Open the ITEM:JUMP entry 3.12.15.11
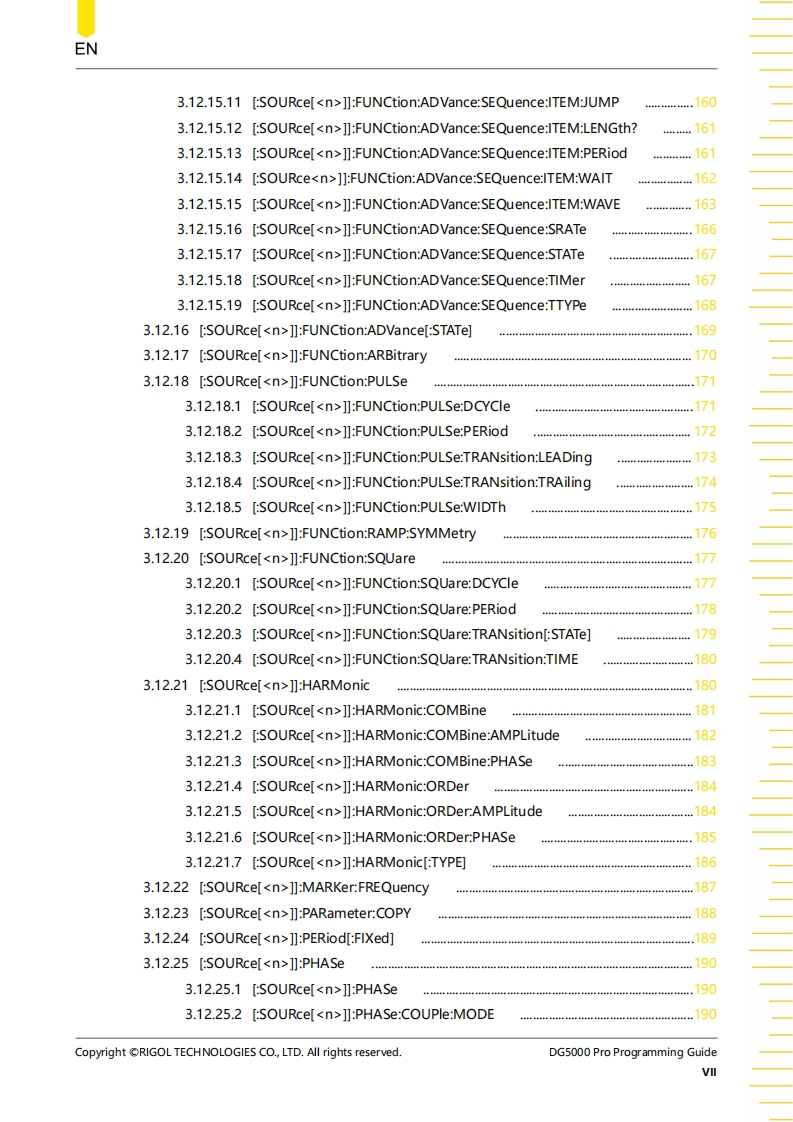Viewport: 793px width, 1122px height. tap(435, 102)
